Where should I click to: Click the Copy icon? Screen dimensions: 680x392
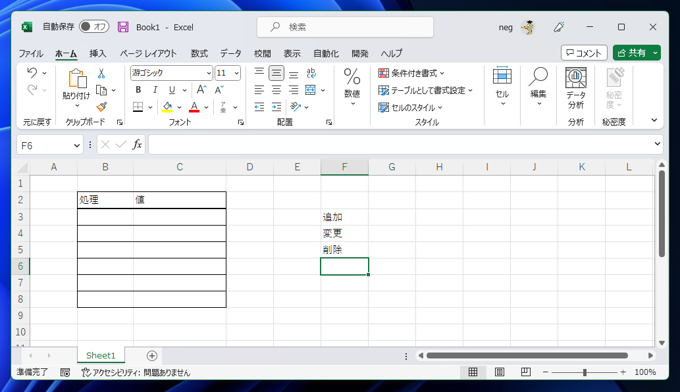[x=101, y=90]
